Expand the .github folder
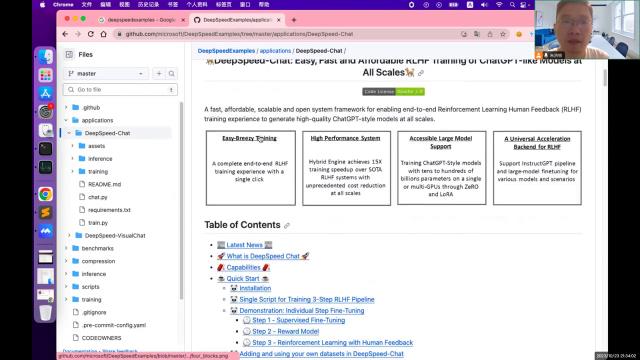The image size is (640, 360). 66,107
